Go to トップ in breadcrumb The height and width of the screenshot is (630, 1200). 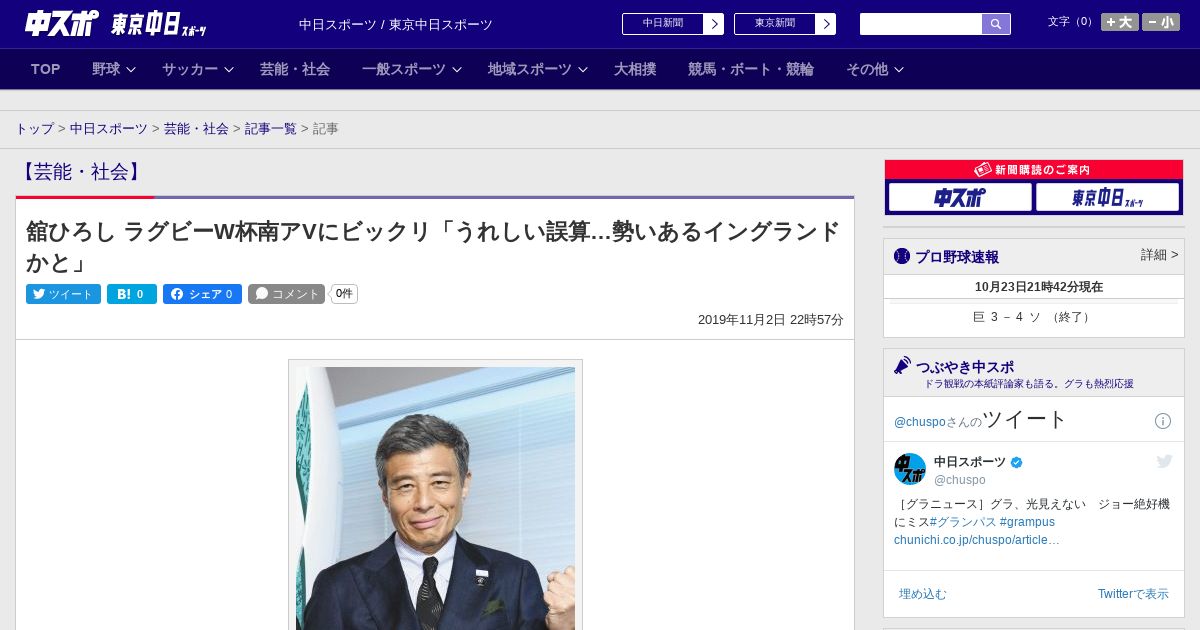tap(34, 129)
